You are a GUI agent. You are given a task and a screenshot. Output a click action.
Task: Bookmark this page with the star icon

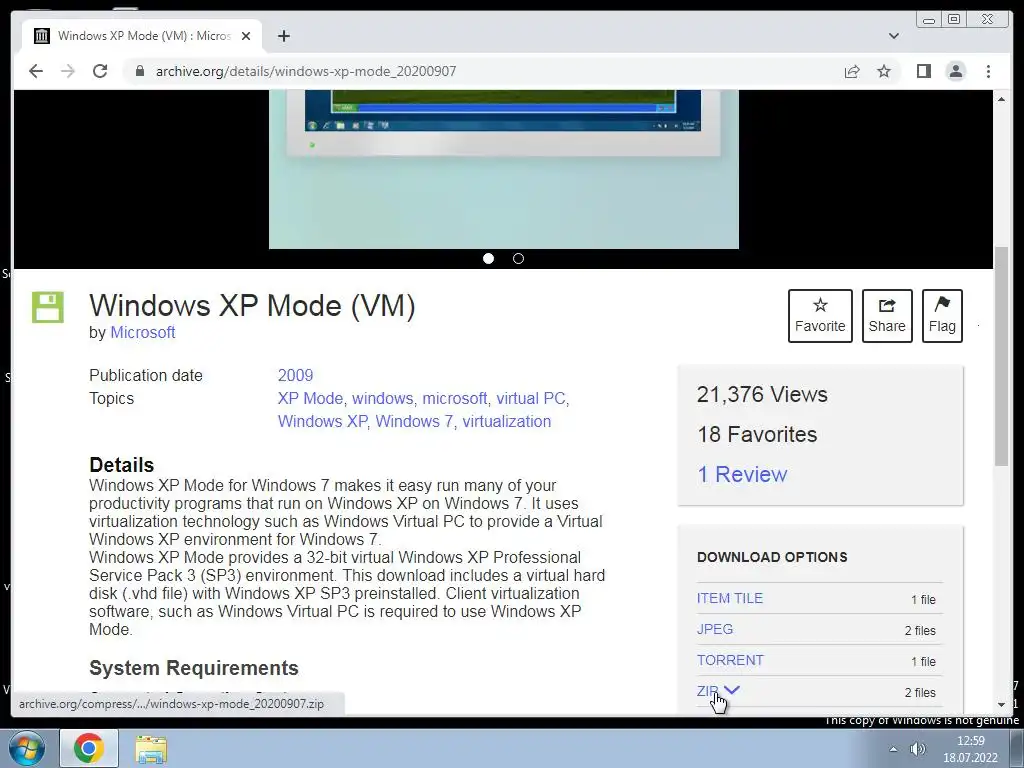tap(884, 71)
